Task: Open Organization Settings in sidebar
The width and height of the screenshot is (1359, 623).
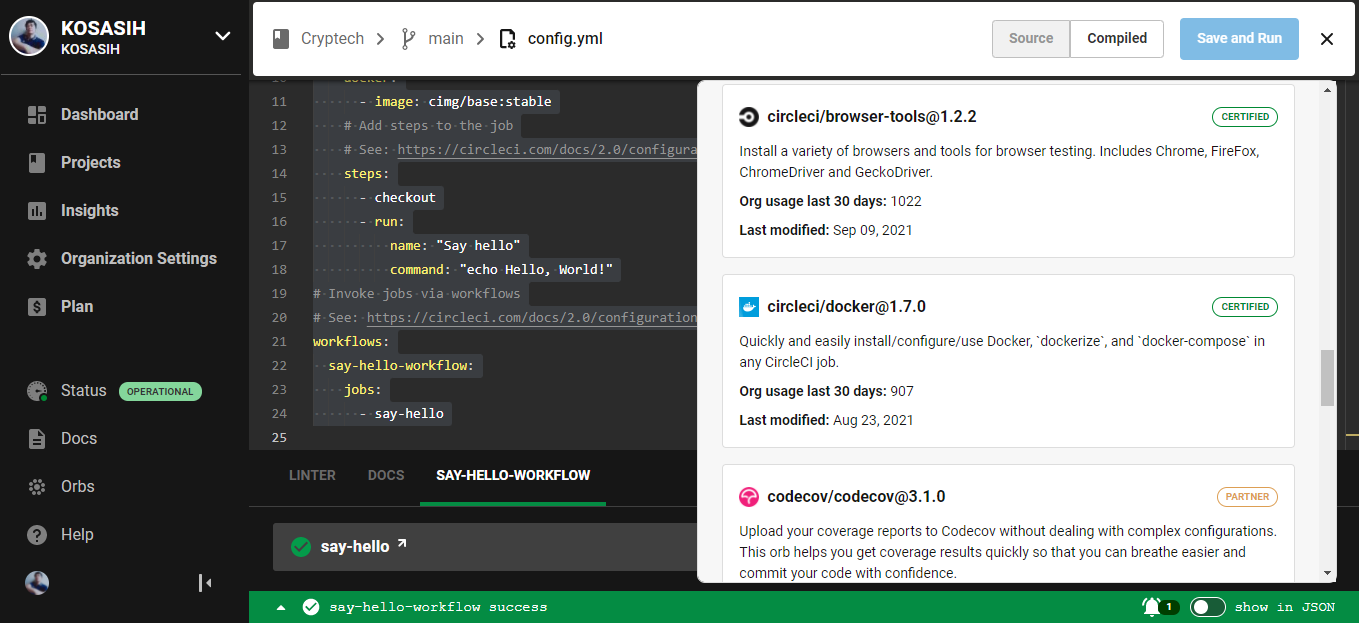Action: [139, 259]
